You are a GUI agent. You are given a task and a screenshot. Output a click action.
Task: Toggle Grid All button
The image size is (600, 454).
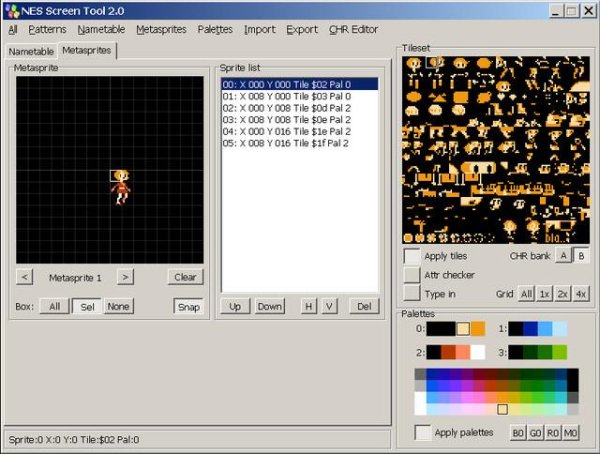click(526, 294)
